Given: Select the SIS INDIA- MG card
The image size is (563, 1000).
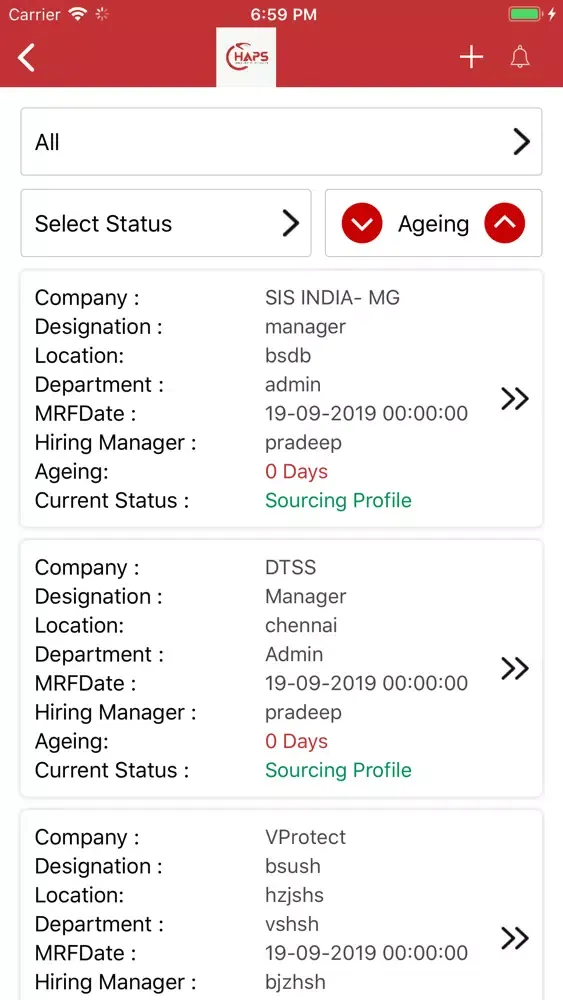Looking at the screenshot, I should pyautogui.click(x=281, y=399).
